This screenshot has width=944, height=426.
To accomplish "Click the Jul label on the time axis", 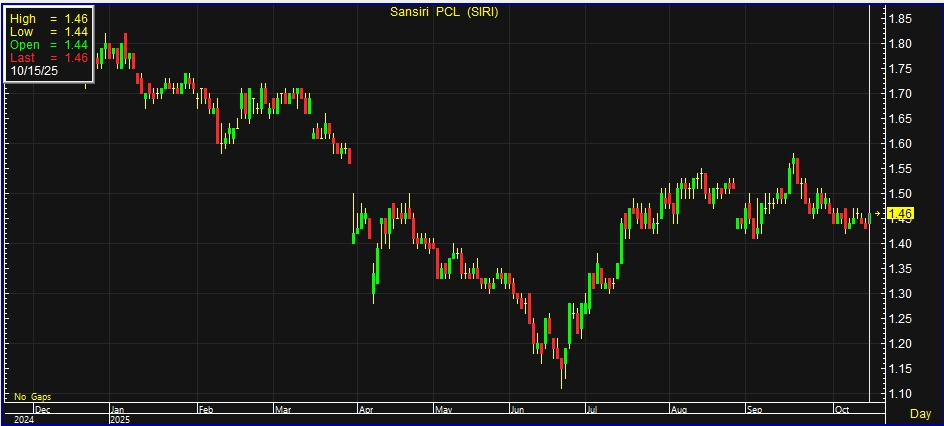I will point(593,409).
